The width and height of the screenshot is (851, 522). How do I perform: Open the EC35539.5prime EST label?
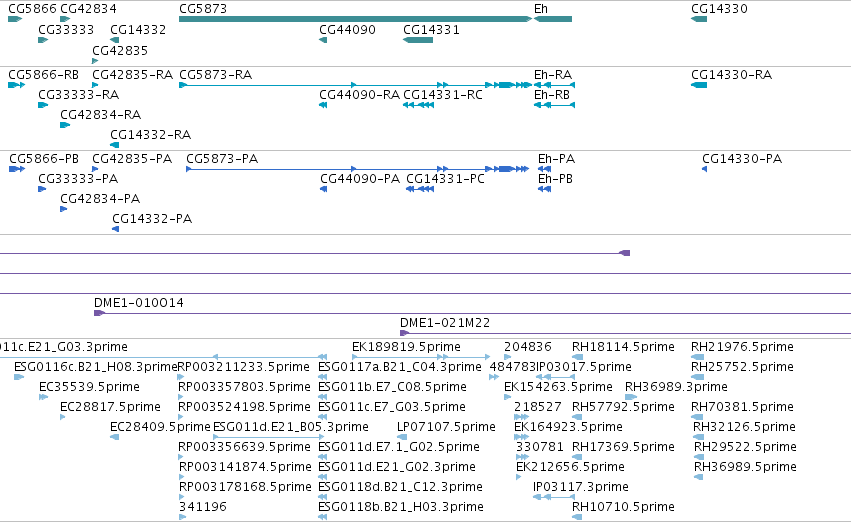click(x=89, y=387)
